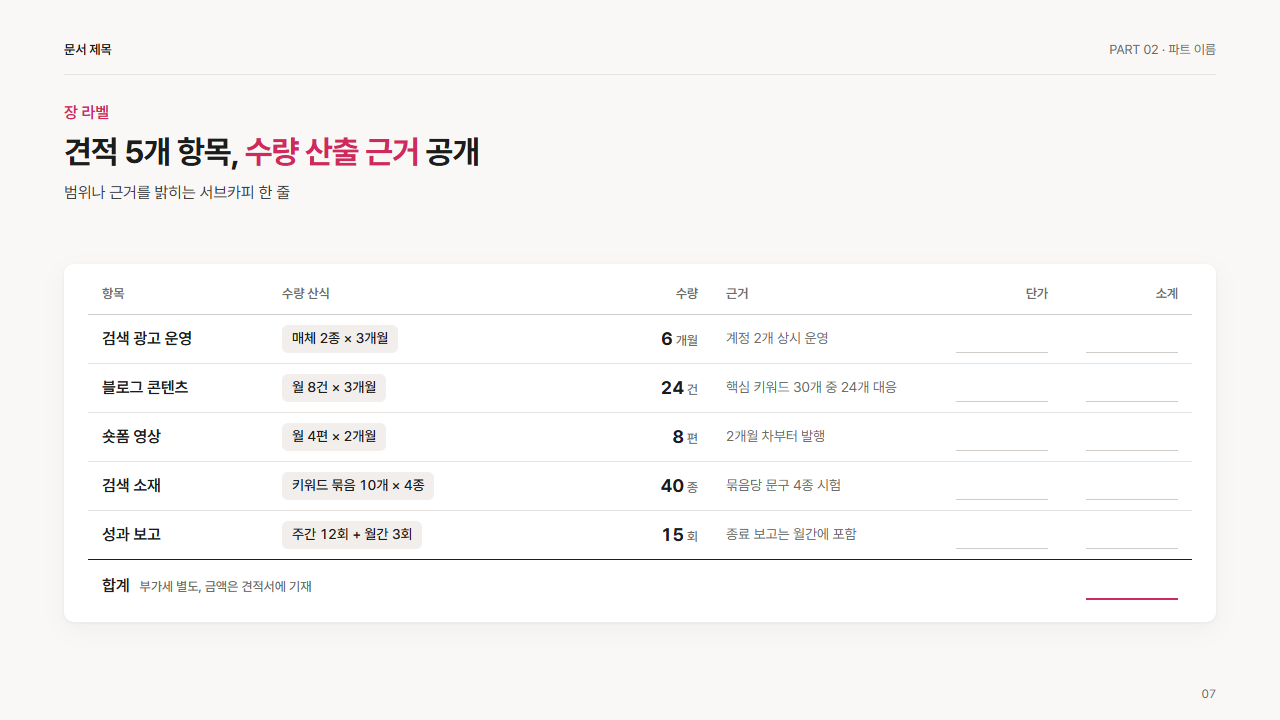Select the row item '블로그 콘텐츠'
The height and width of the screenshot is (720, 1280).
tap(145, 388)
